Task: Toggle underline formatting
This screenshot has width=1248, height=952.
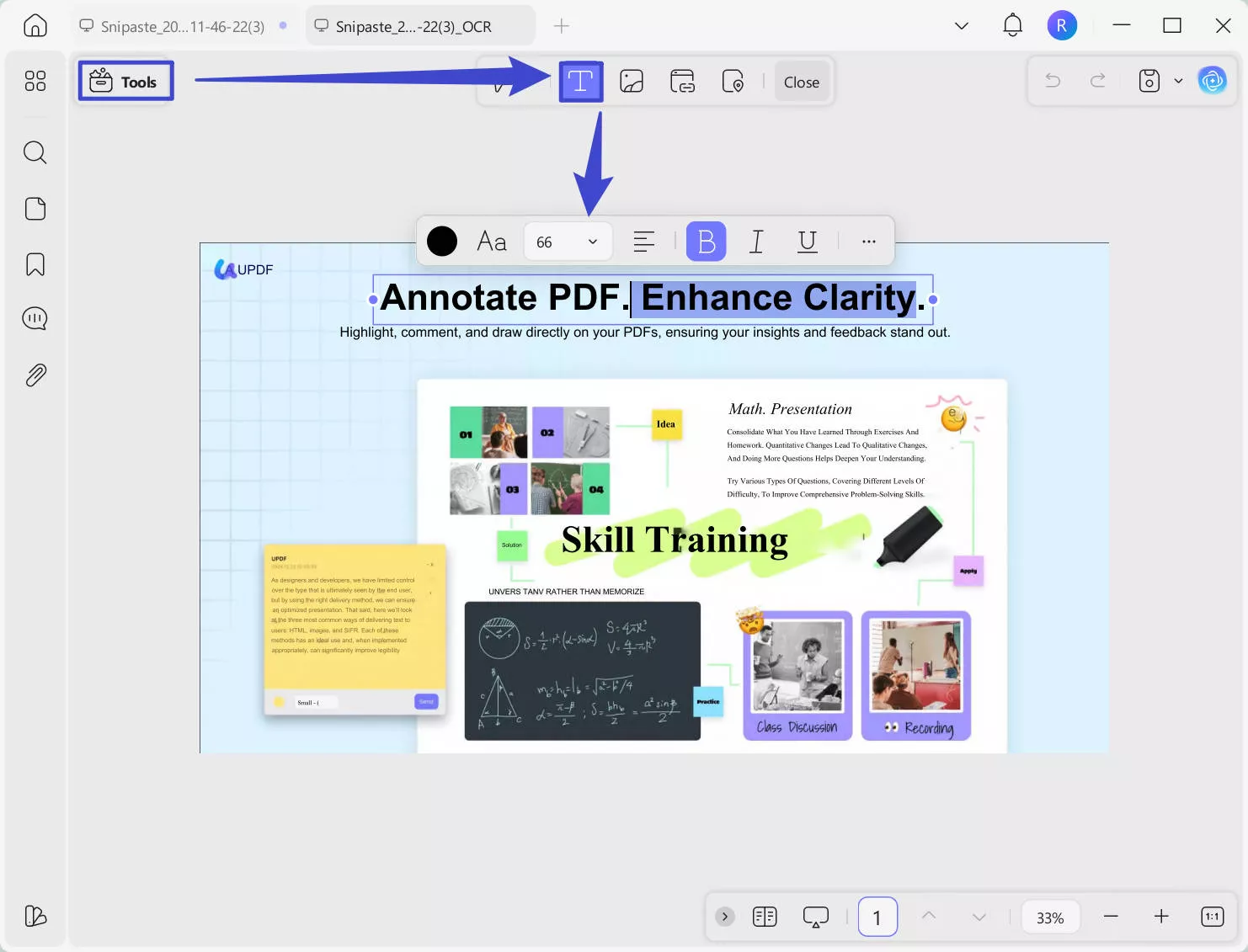Action: pos(806,242)
